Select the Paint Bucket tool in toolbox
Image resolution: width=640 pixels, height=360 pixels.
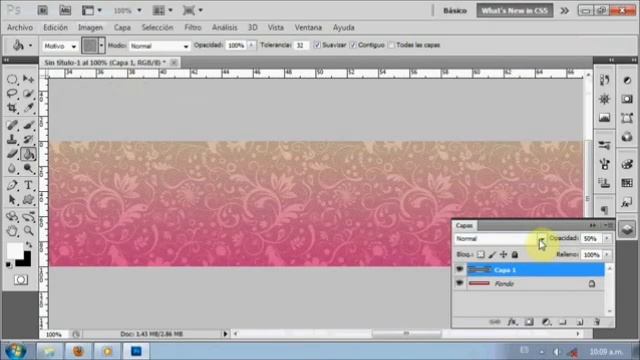pyautogui.click(x=29, y=154)
